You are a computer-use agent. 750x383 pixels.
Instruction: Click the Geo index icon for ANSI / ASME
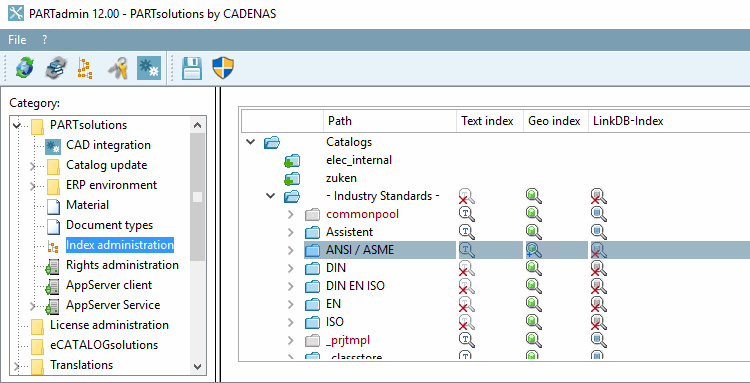(534, 250)
